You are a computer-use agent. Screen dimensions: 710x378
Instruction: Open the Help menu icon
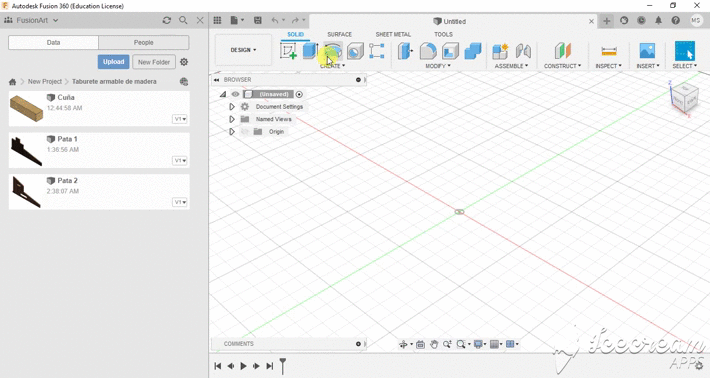click(676, 20)
